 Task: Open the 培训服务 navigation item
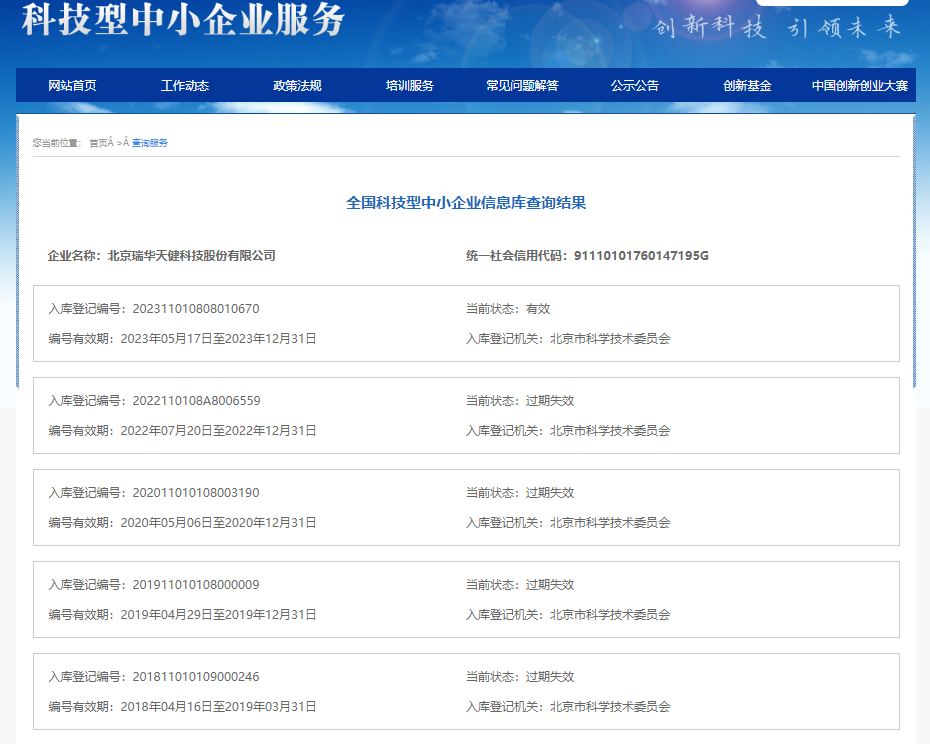[410, 85]
